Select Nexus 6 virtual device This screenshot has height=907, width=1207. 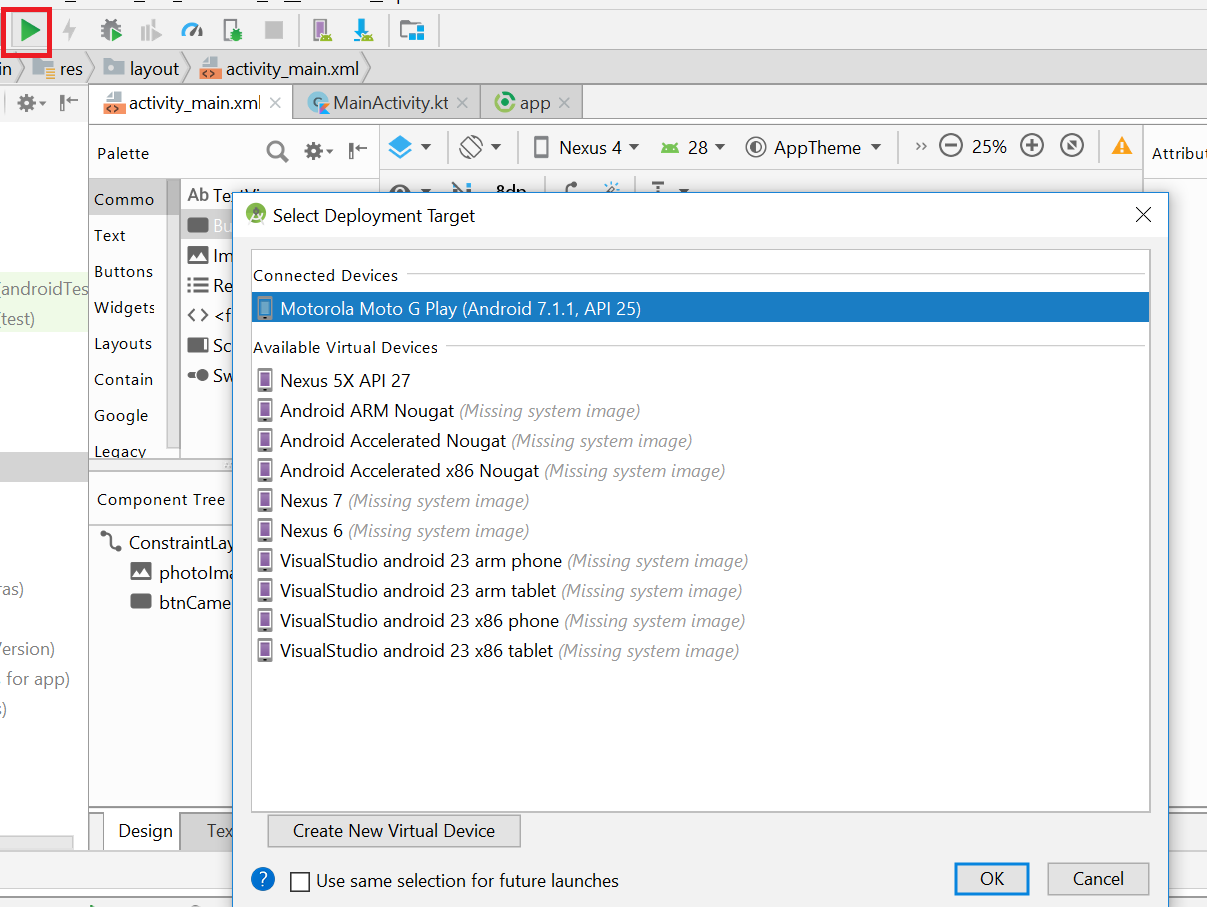[700, 530]
